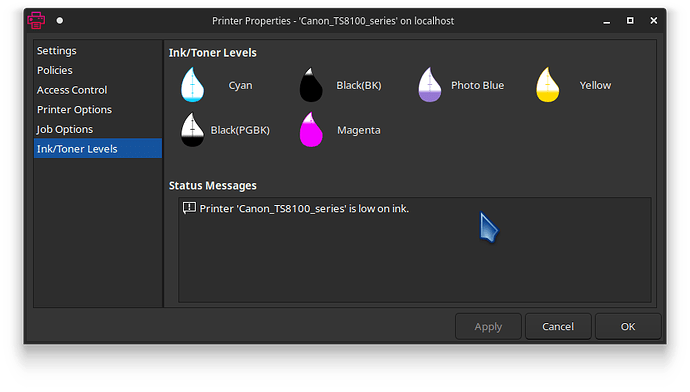Viewport: 690px width, 392px height.
Task: Open the Settings page
Action: [x=98, y=51]
